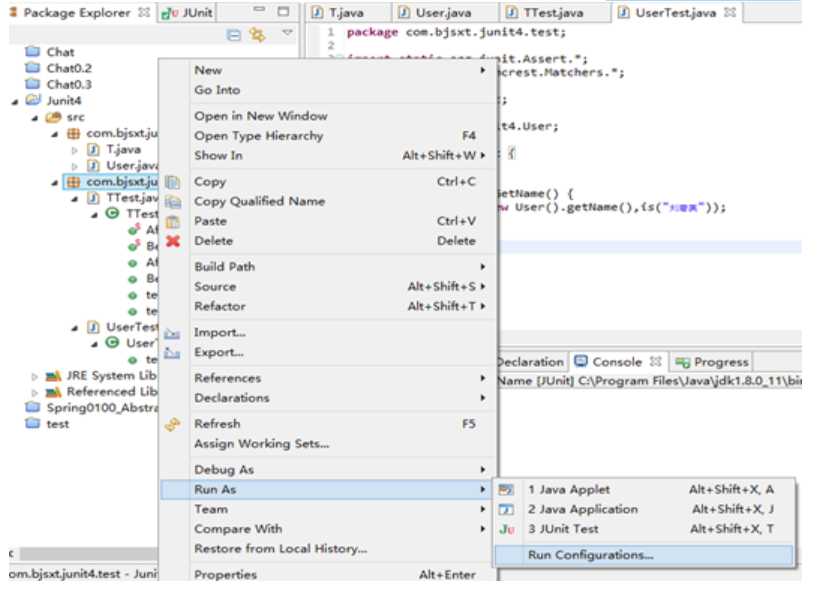Open the Compare With submenu

point(328,529)
